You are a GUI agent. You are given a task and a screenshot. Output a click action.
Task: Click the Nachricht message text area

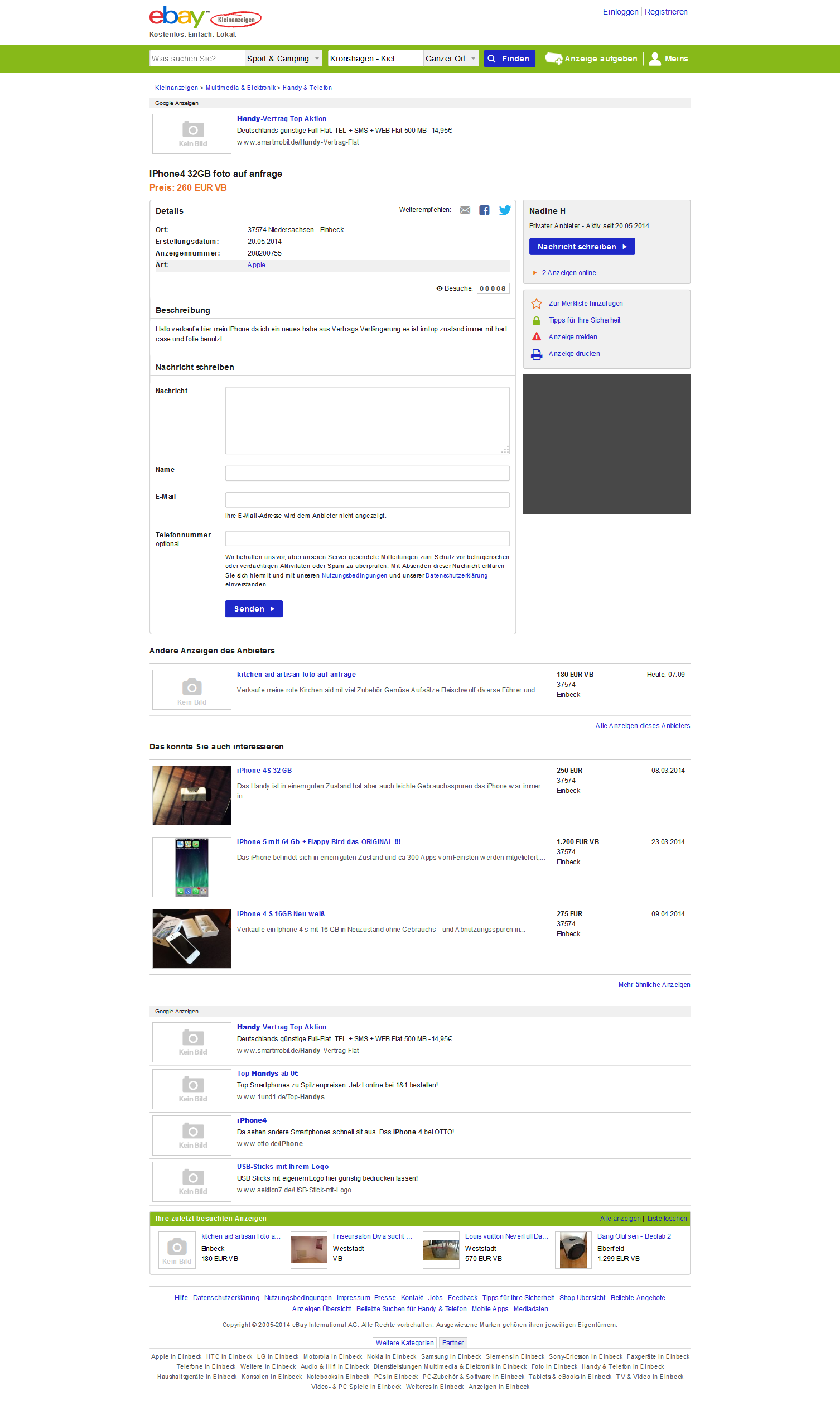(368, 420)
